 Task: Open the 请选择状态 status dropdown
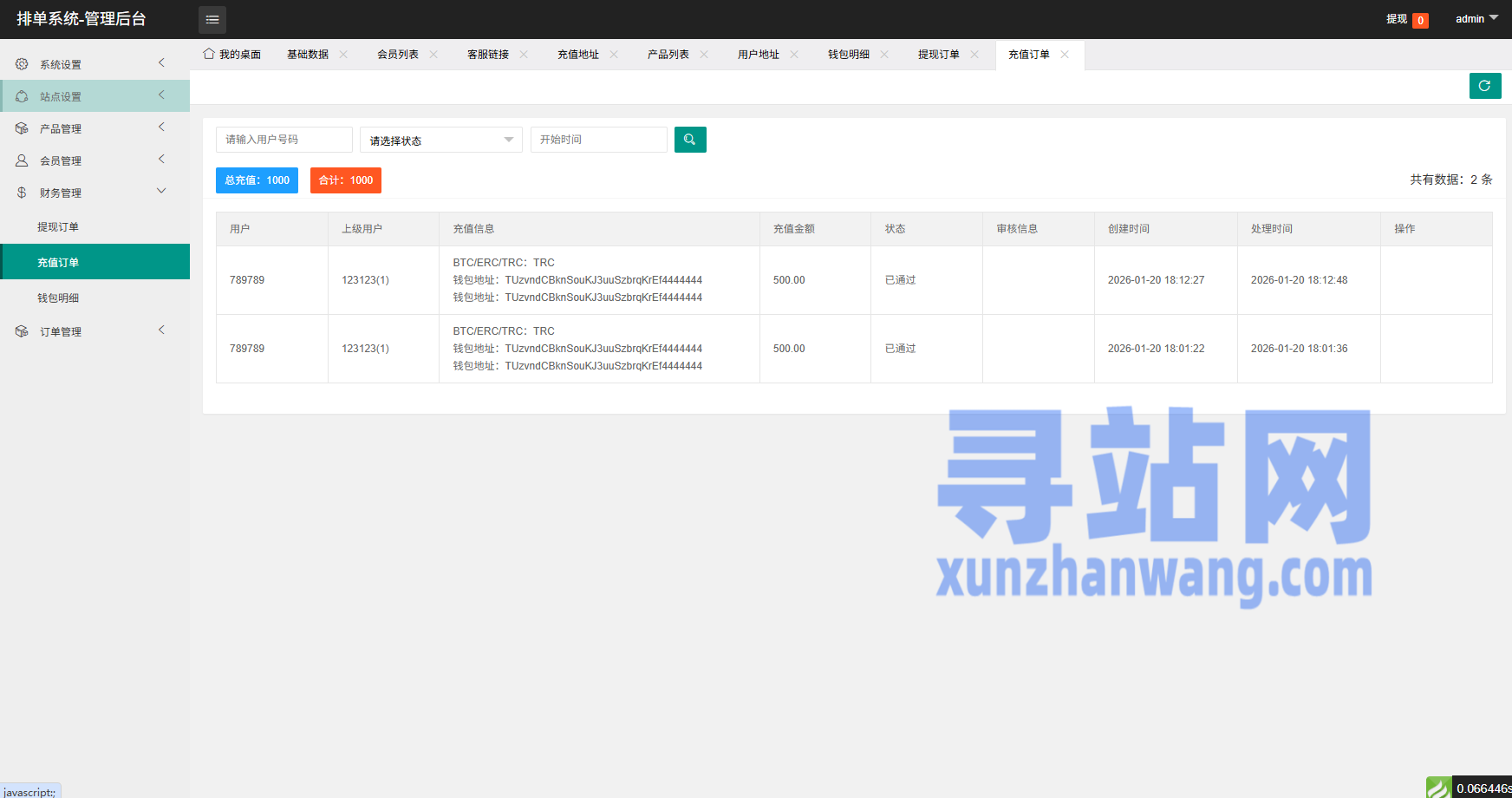[440, 140]
